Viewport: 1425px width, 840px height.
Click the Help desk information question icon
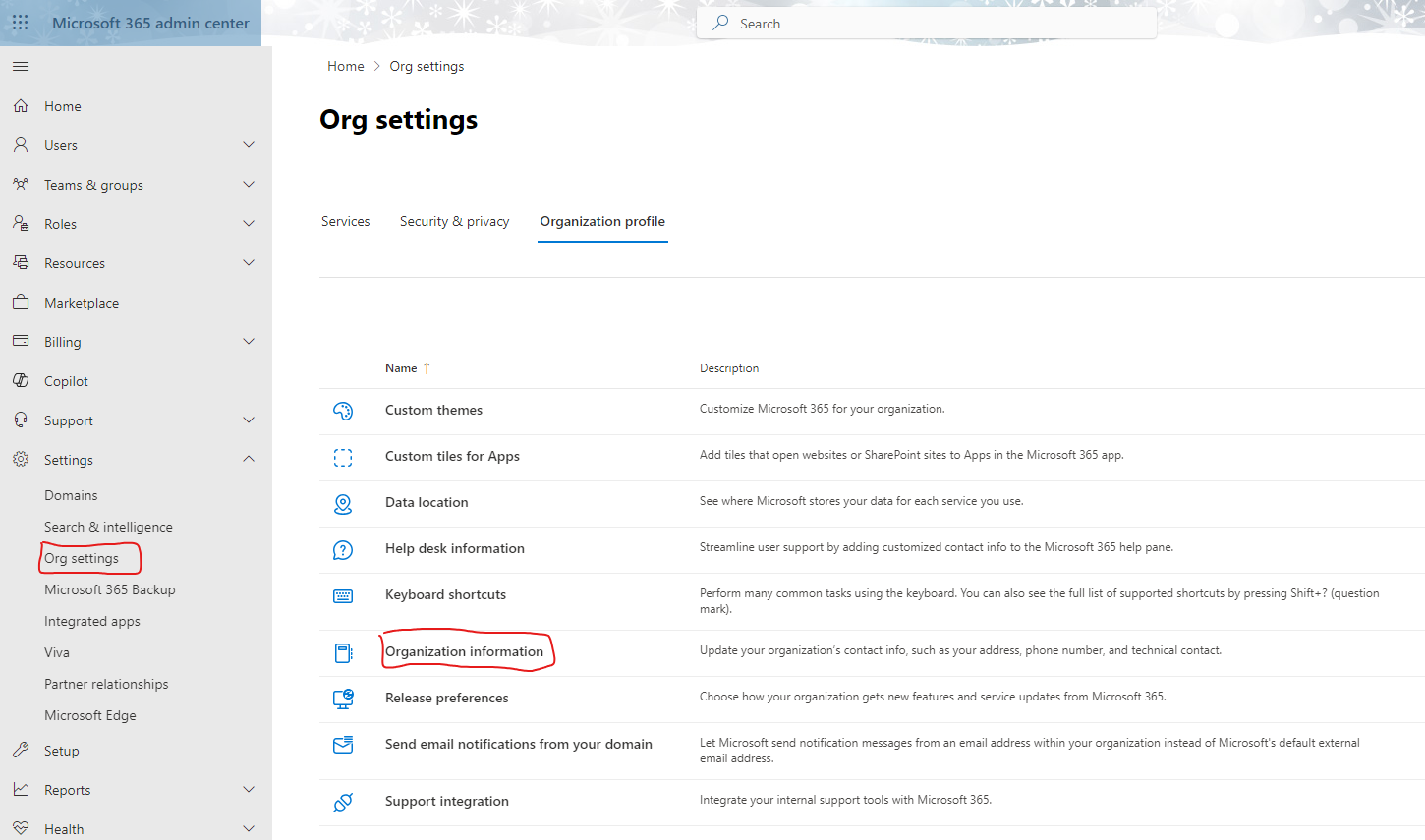click(343, 550)
